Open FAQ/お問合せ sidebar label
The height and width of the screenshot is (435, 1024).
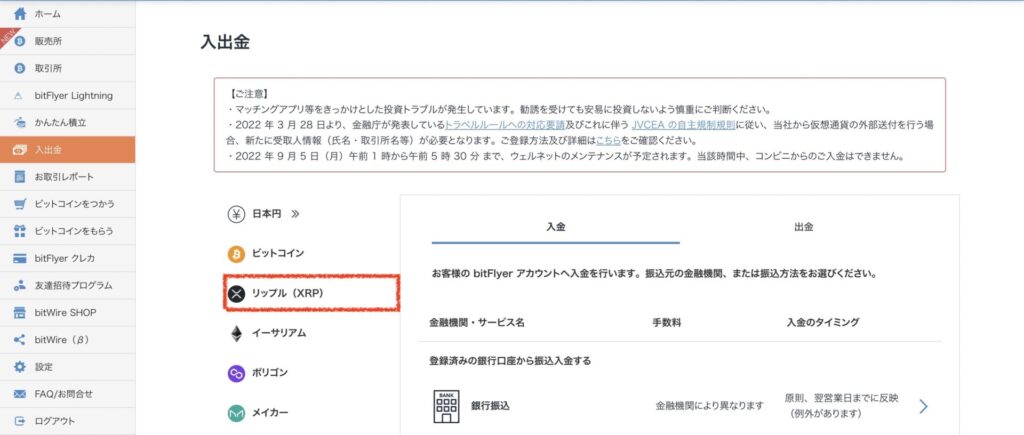point(63,395)
